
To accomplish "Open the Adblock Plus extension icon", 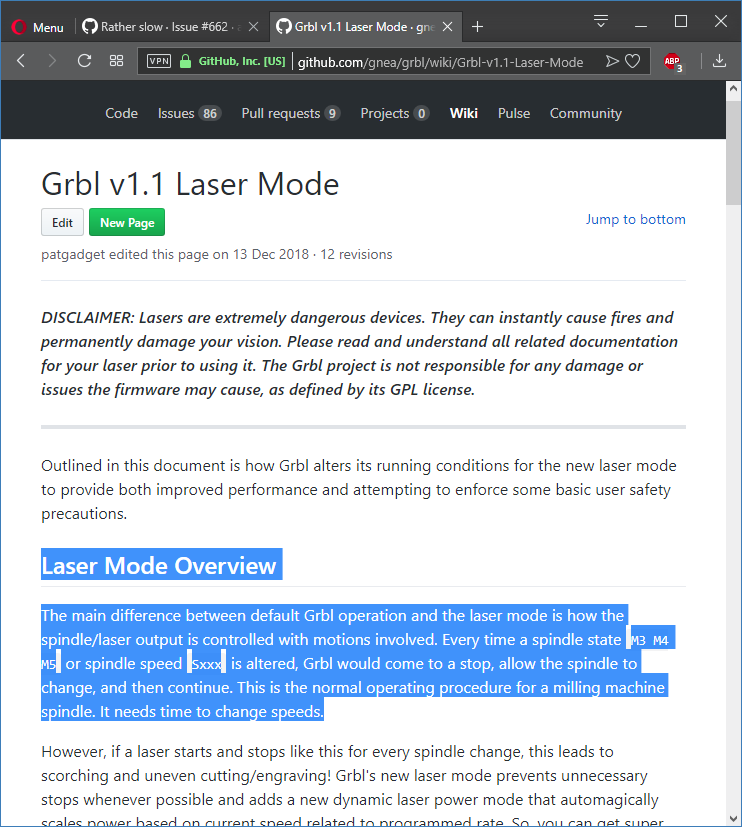I will 672,62.
